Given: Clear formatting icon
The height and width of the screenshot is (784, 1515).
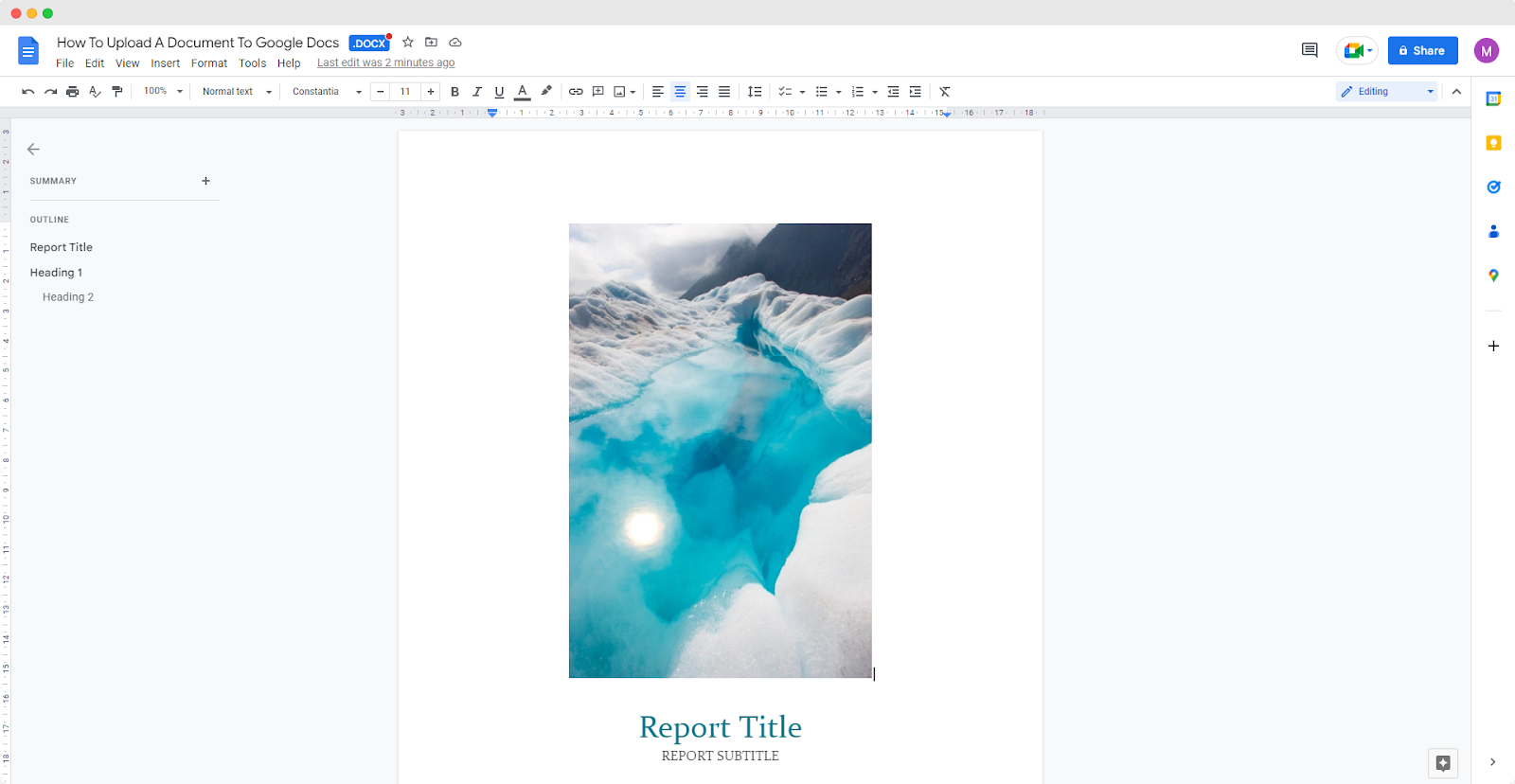Looking at the screenshot, I should (x=945, y=92).
